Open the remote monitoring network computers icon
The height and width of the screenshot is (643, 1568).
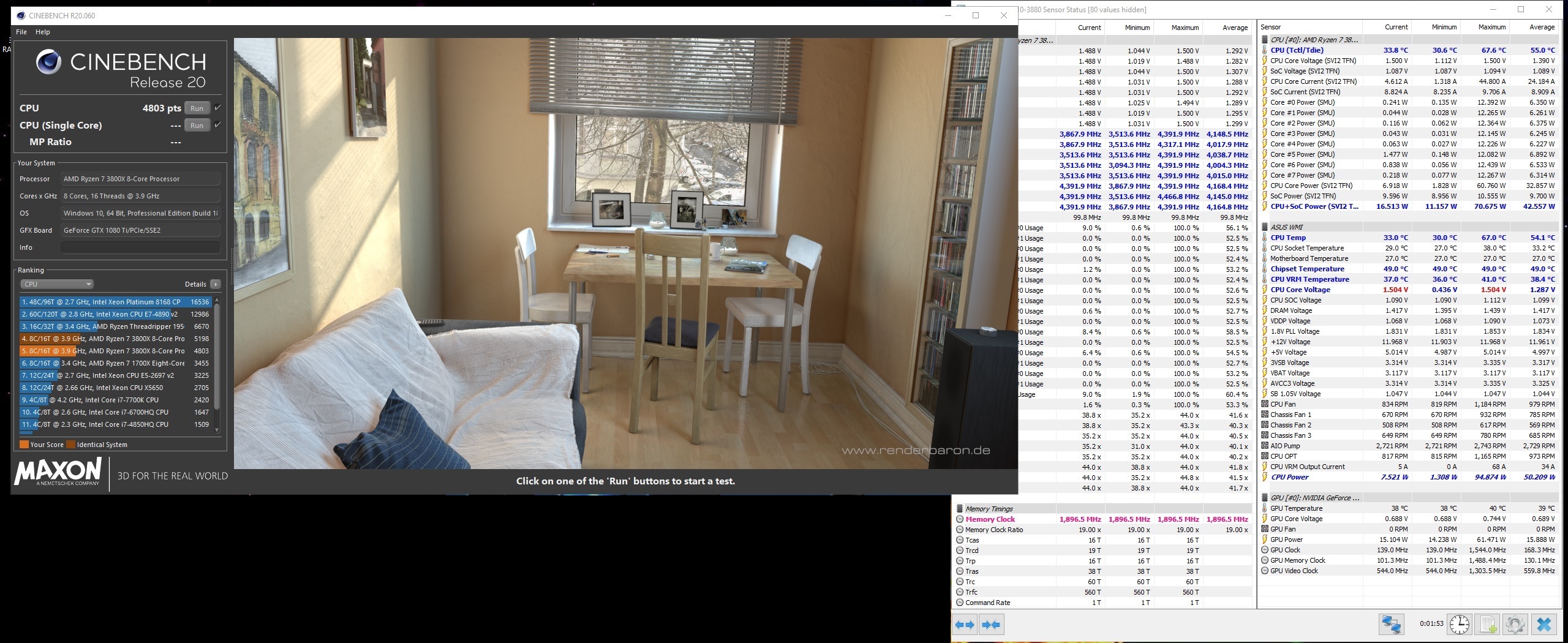[1392, 624]
